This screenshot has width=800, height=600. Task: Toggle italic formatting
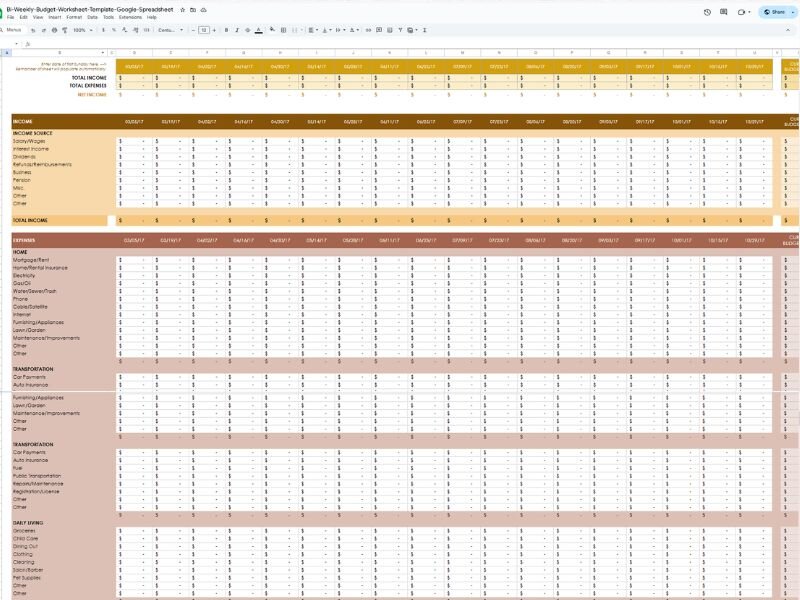[237, 30]
